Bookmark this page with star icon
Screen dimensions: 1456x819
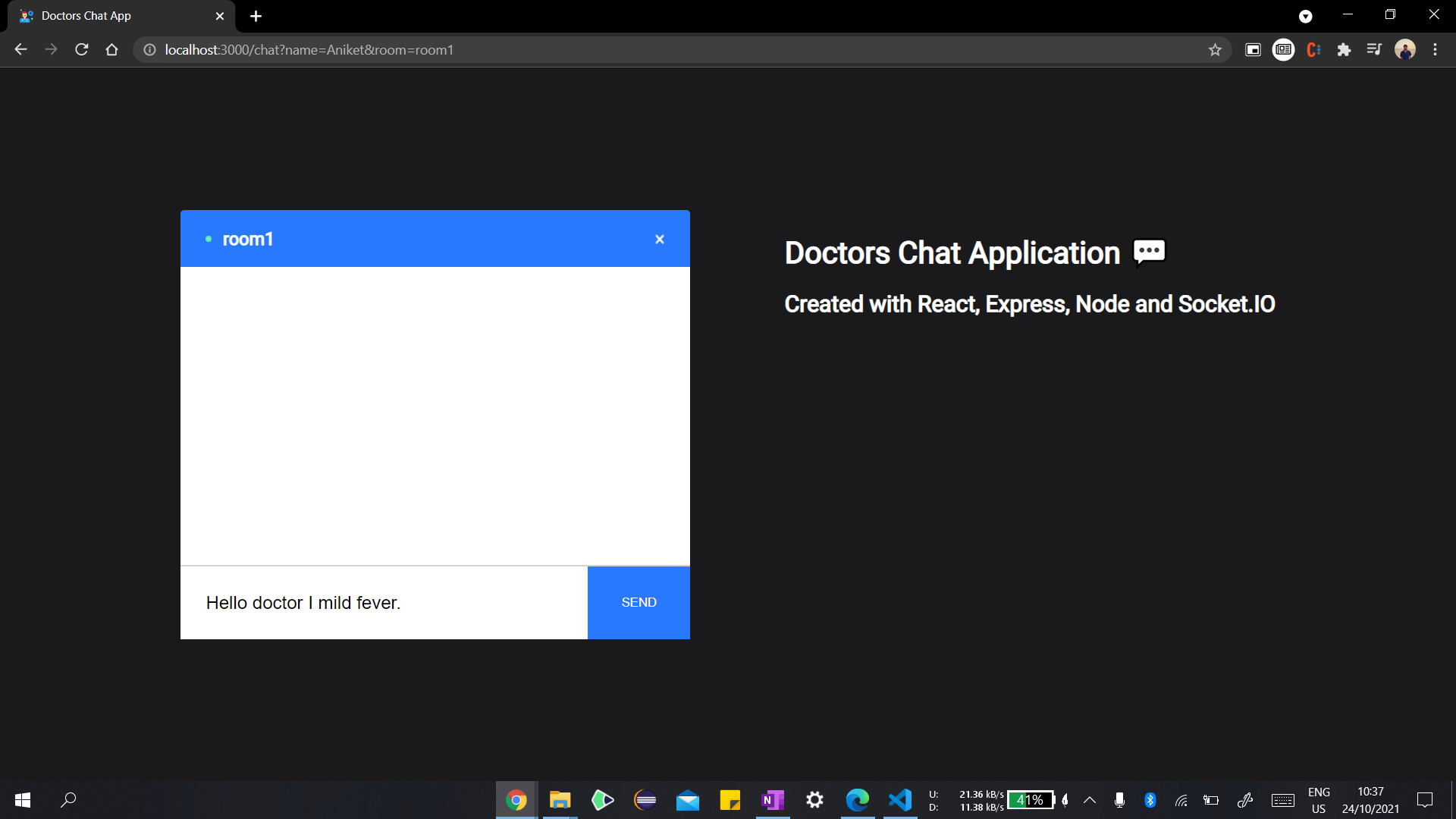point(1215,50)
